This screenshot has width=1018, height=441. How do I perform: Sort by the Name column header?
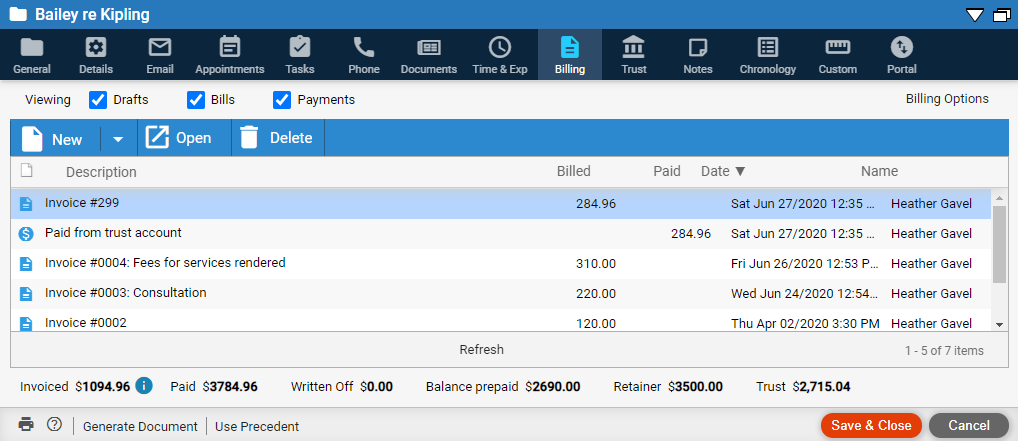pyautogui.click(x=880, y=171)
